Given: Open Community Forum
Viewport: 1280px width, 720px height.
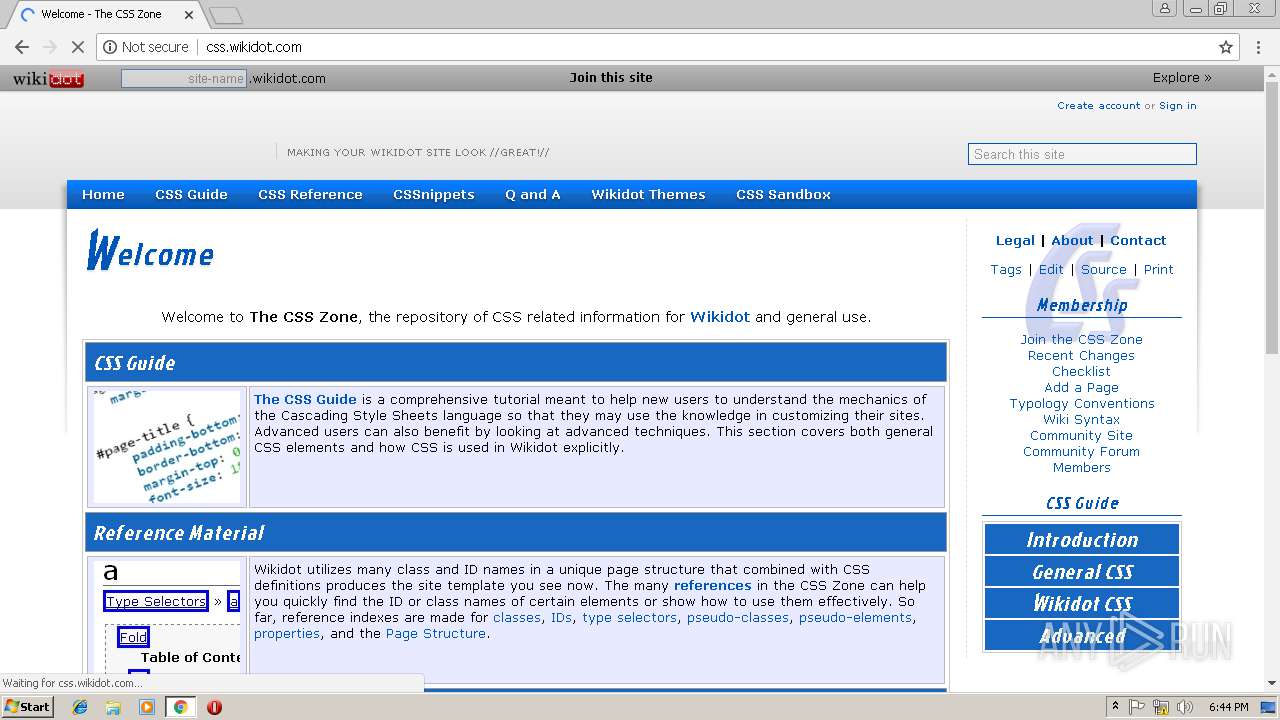Looking at the screenshot, I should tap(1081, 451).
